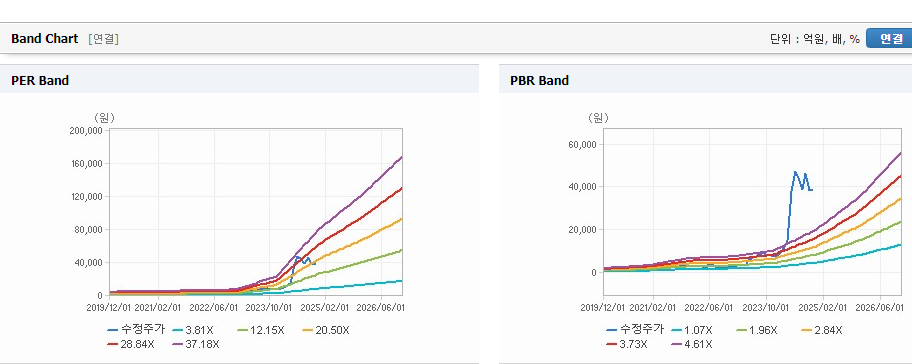Toggle the 1.07X series in PBR legend
912x364 pixels.
coord(691,330)
